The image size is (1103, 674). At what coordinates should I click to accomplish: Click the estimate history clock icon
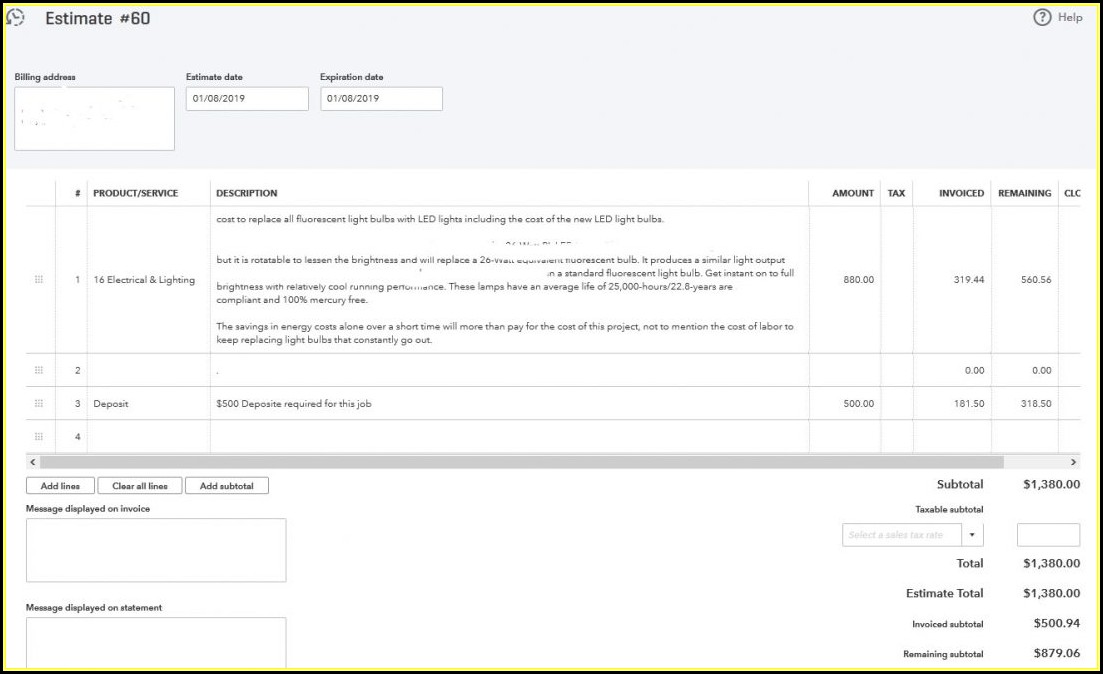pos(15,19)
